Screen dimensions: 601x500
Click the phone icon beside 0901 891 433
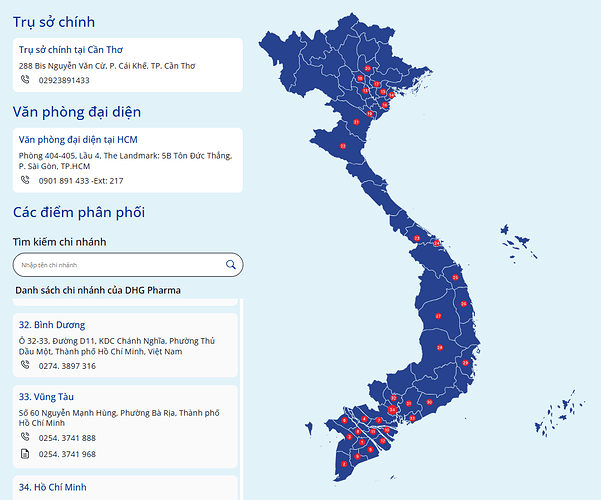[x=25, y=180]
